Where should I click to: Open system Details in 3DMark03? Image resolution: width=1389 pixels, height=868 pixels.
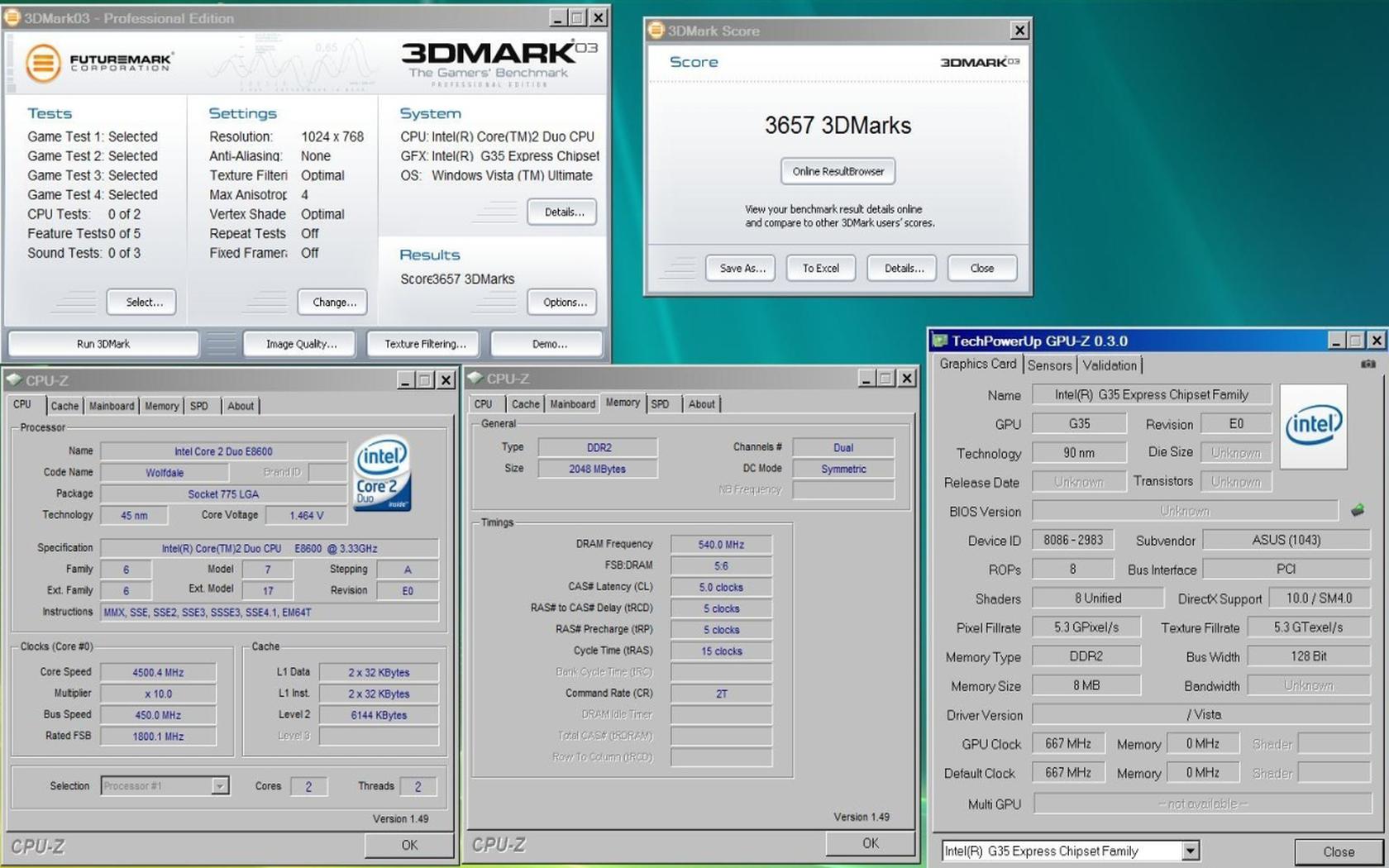[564, 212]
